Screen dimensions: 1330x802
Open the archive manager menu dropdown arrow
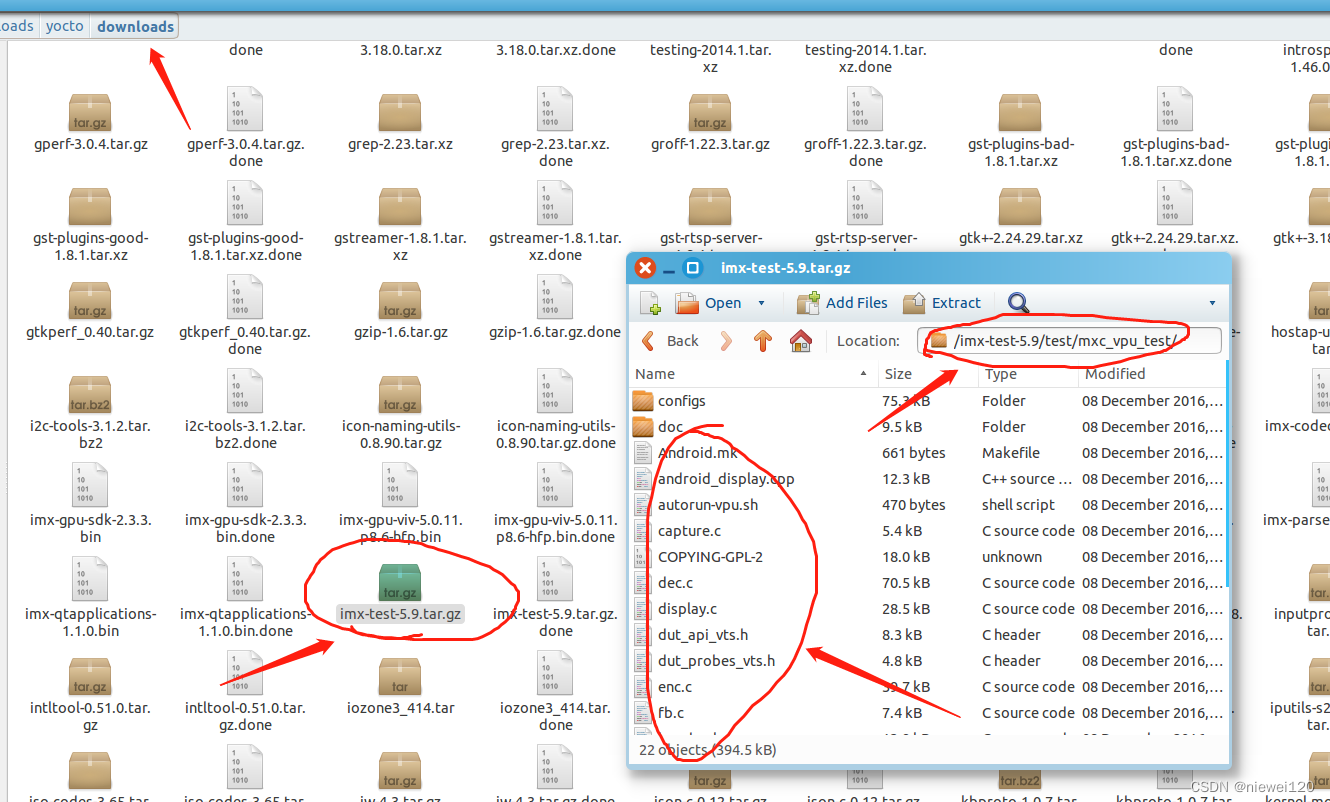click(x=1212, y=303)
